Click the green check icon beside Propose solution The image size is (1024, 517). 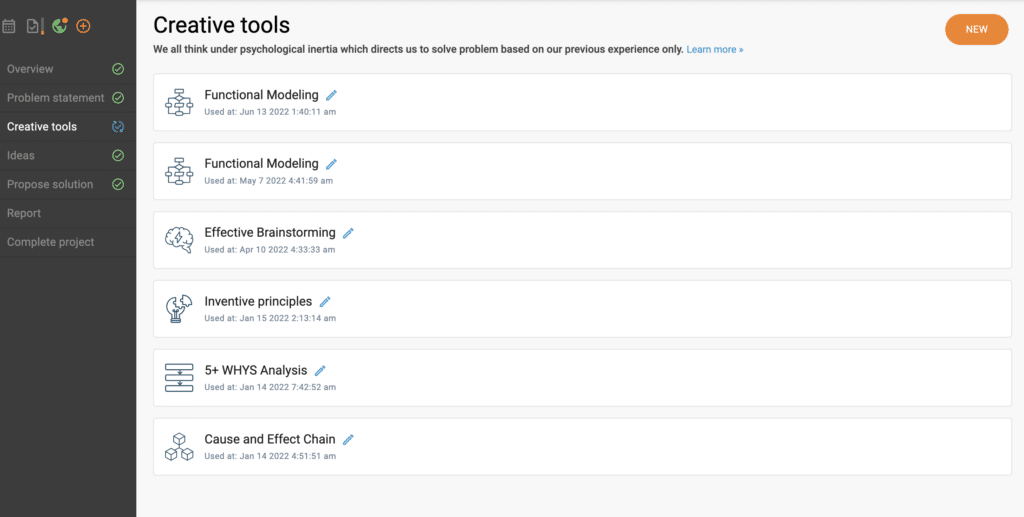[x=118, y=184]
